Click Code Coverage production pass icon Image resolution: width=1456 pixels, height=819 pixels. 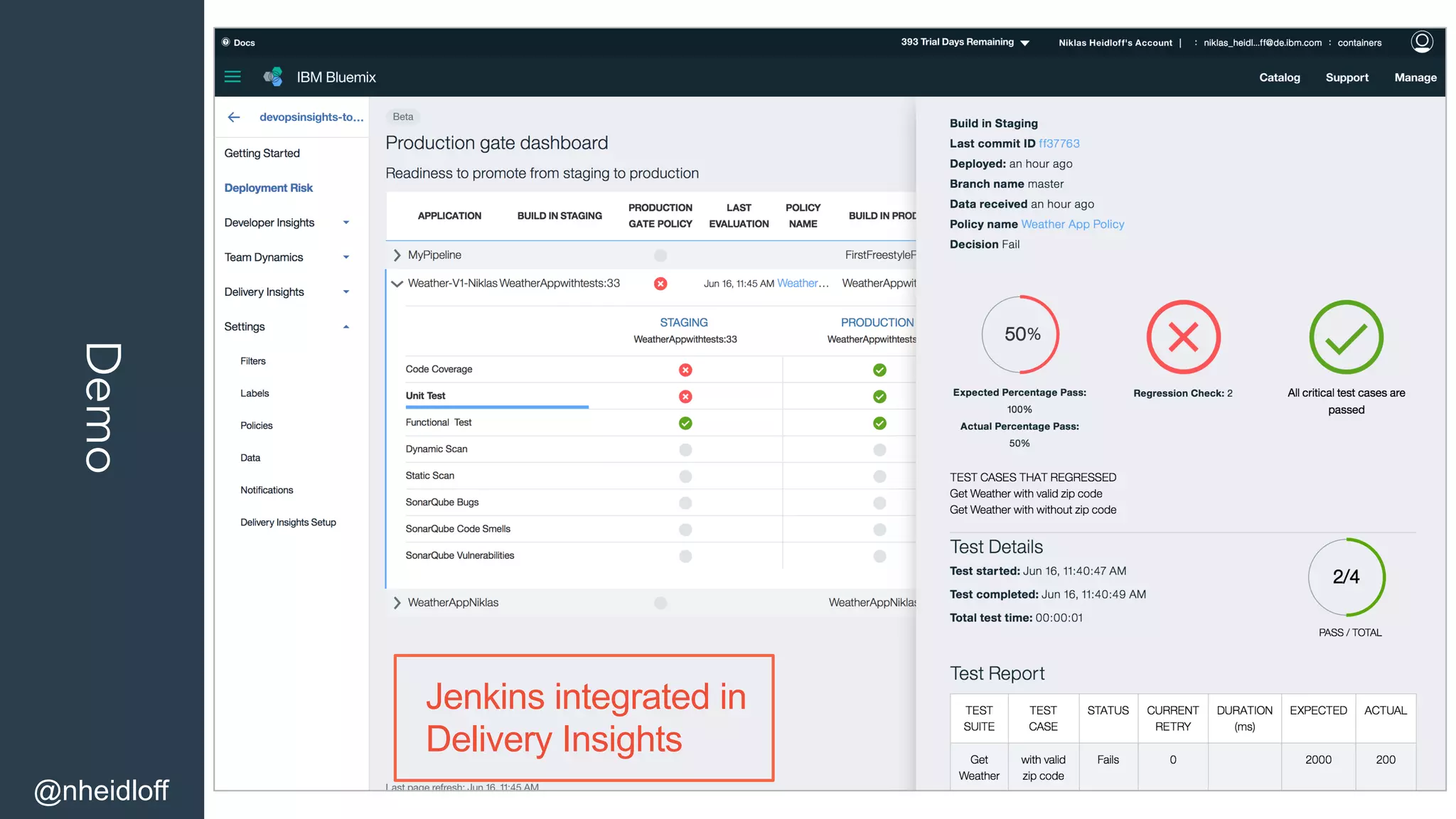879,370
